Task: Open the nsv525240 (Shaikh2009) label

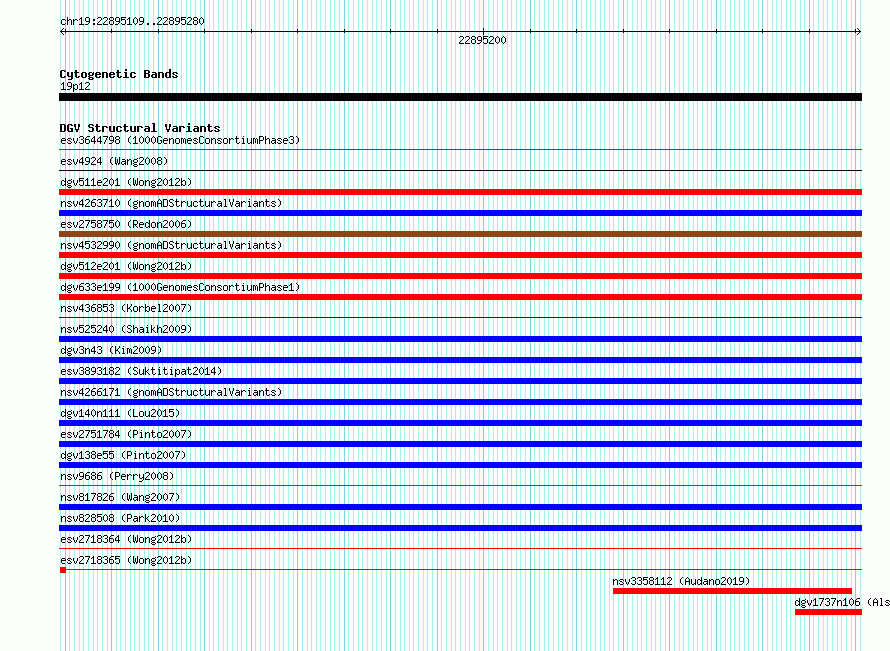Action: 126,329
